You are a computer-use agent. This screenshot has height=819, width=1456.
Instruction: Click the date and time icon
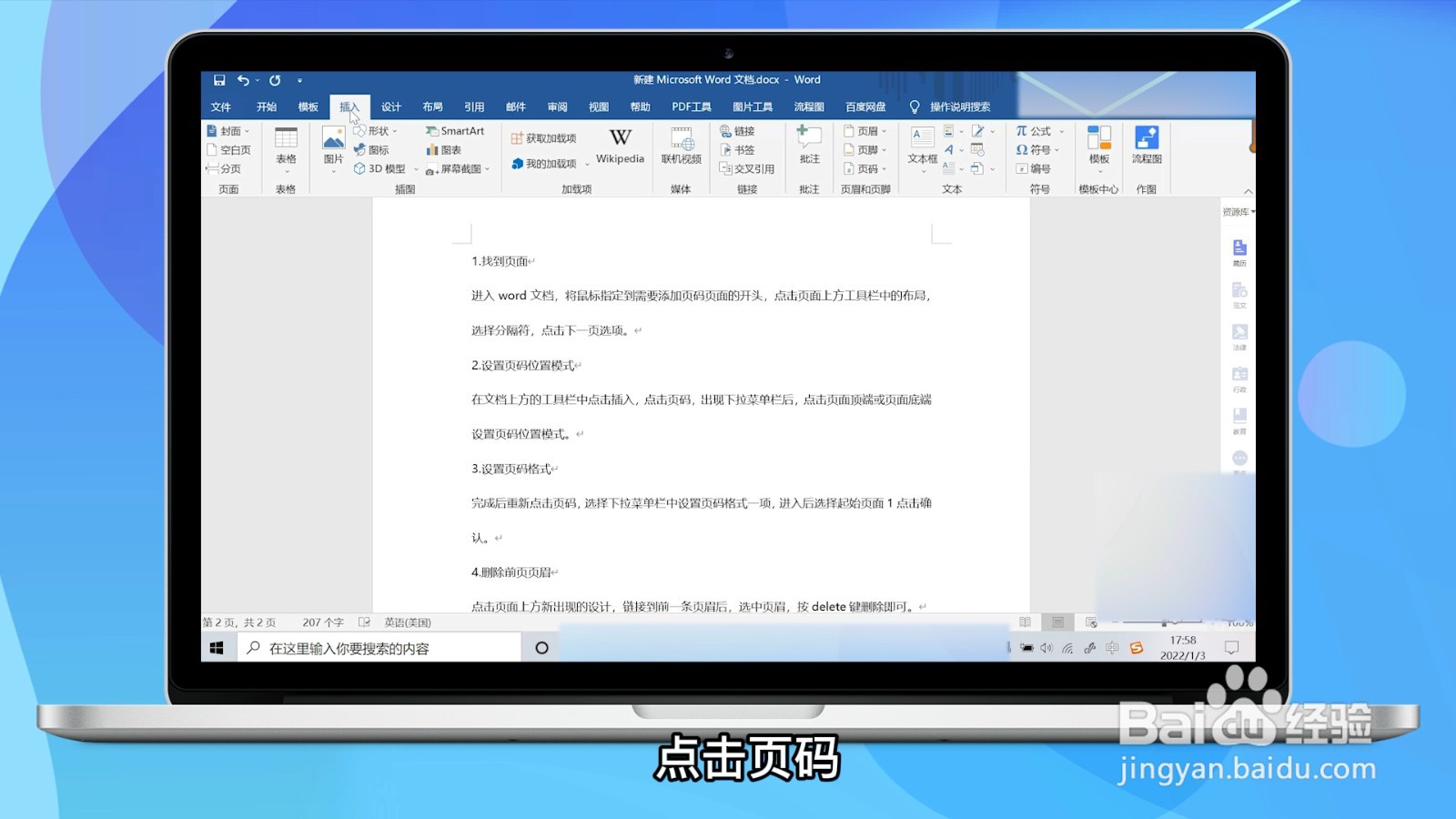[977, 150]
